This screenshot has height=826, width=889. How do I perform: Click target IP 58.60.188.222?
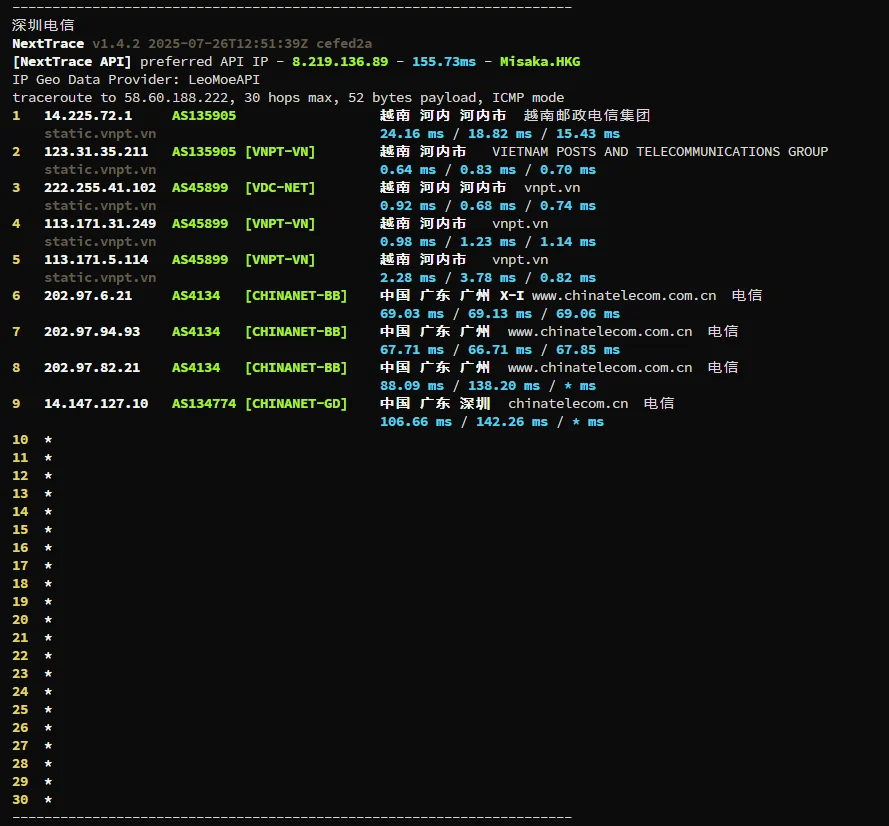pyautogui.click(x=176, y=98)
